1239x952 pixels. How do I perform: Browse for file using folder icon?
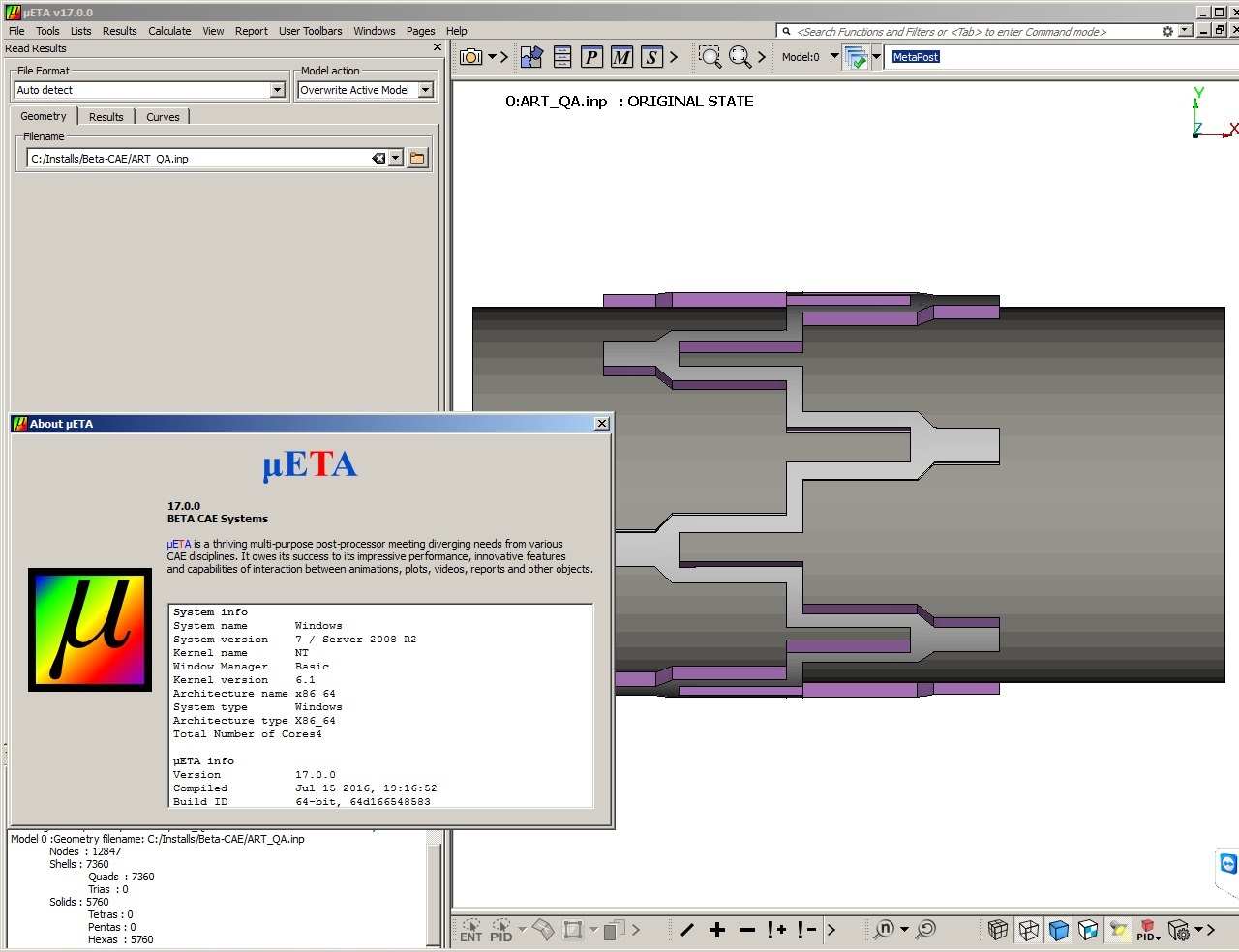[417, 159]
